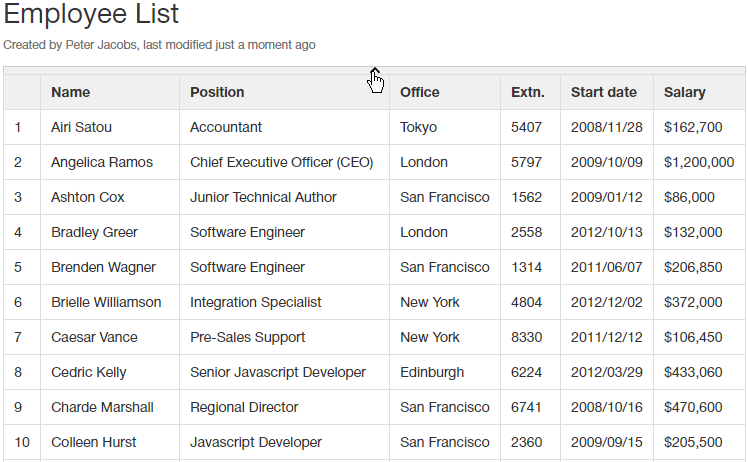The image size is (748, 462).
Task: Sort by the Position column header
Action: coord(217,92)
